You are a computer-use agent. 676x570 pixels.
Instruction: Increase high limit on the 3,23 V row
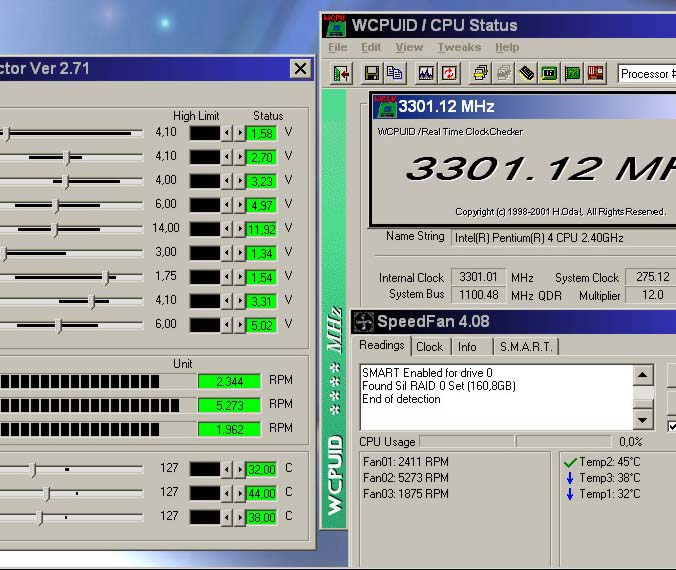coord(240,182)
